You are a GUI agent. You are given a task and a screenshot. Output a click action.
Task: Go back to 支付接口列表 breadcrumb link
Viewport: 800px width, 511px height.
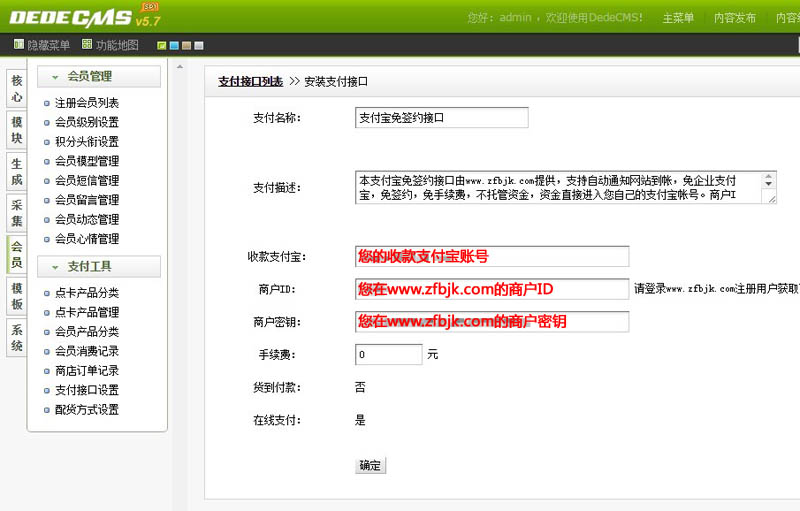pyautogui.click(x=251, y=82)
